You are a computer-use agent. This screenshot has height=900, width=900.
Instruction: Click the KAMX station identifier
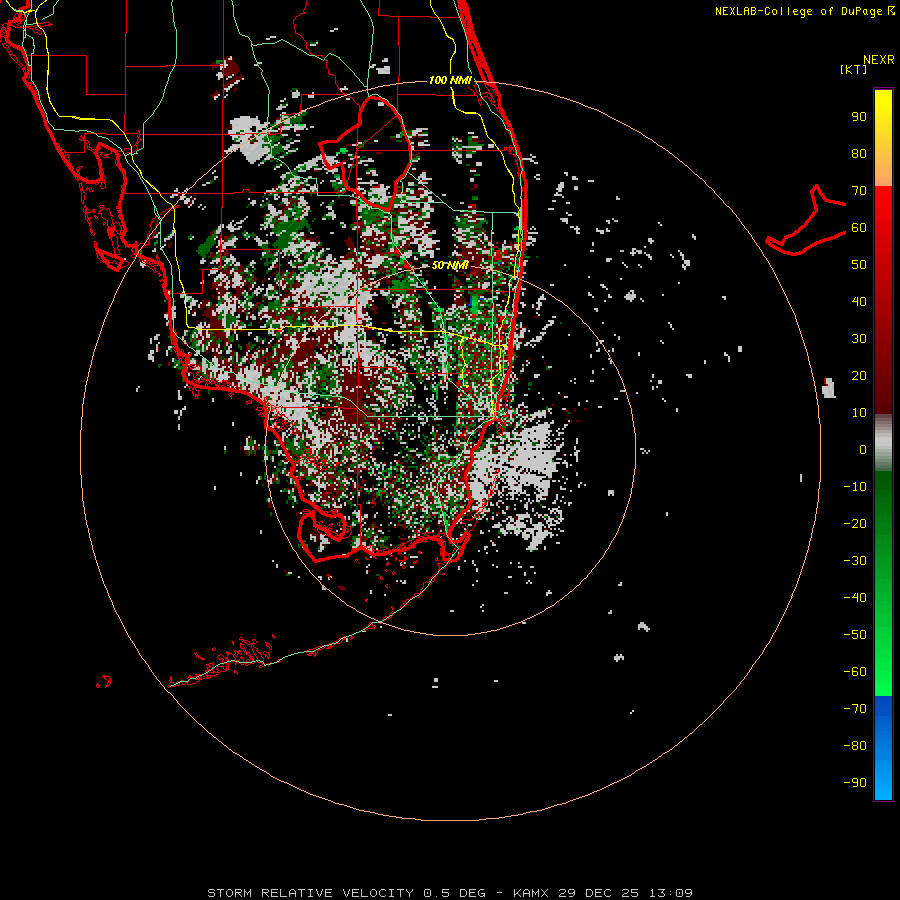coord(531,893)
